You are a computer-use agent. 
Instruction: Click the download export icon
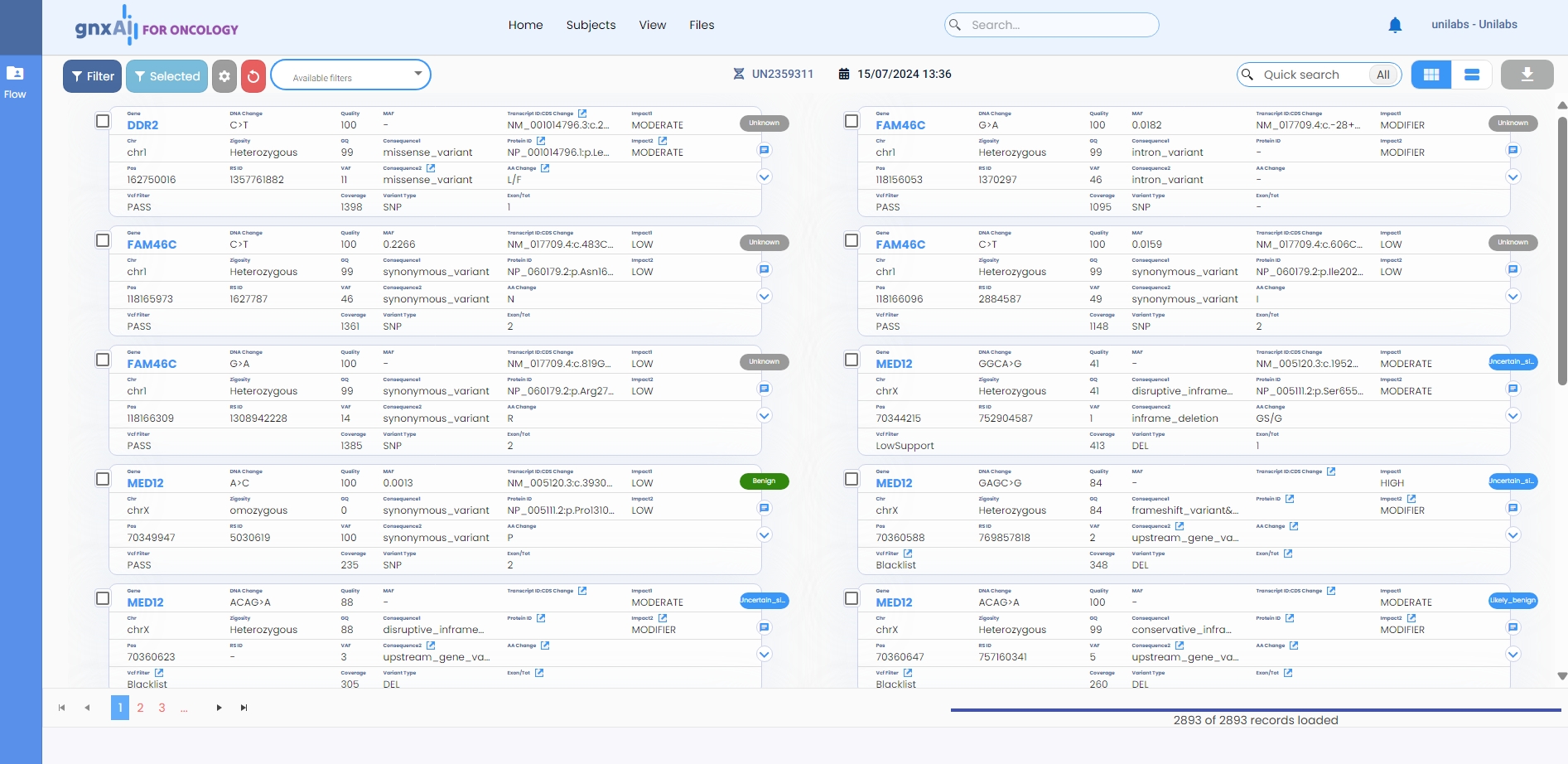tap(1527, 75)
